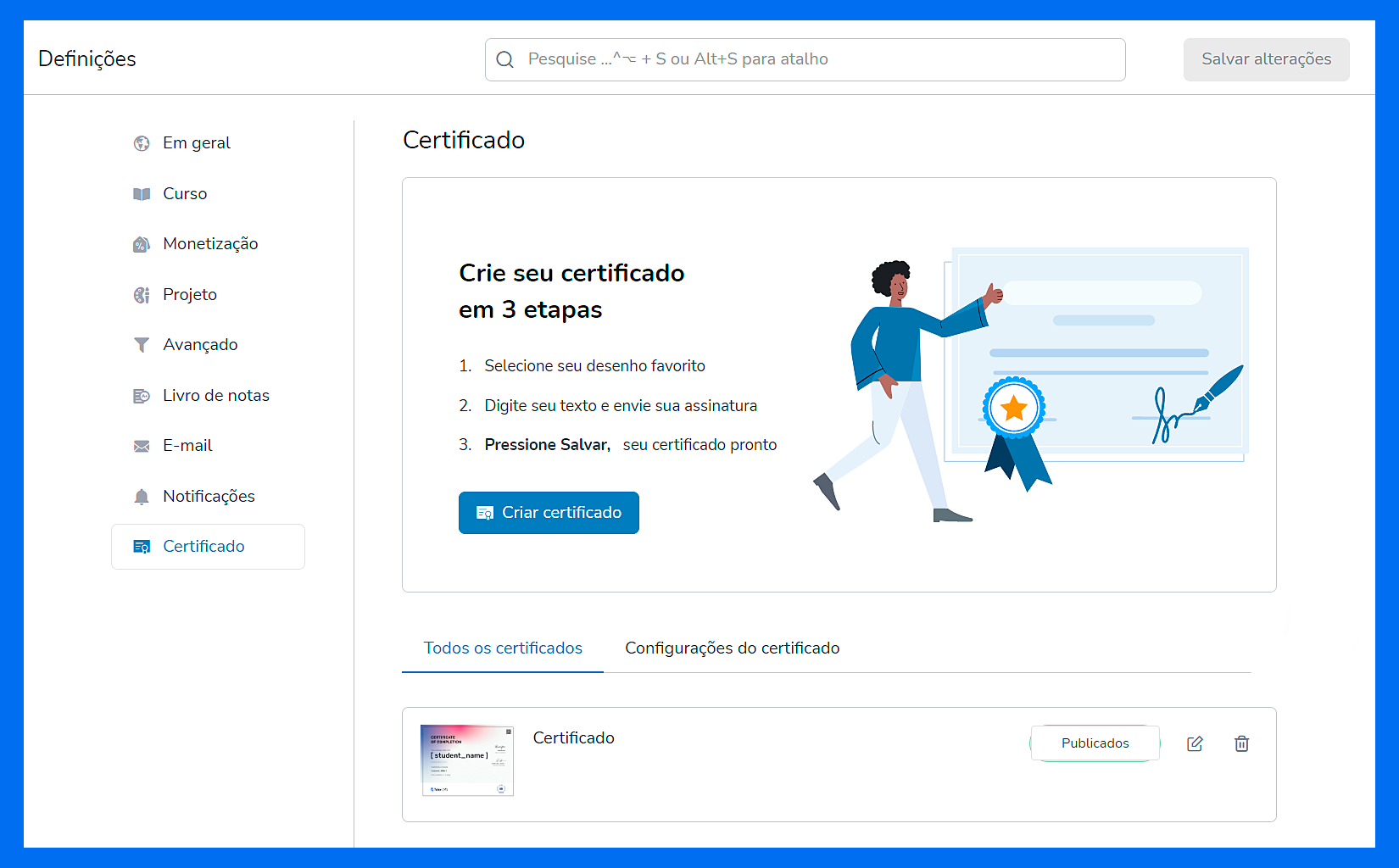
Task: Click the funnel icon beside Avançado
Action: coord(142,345)
